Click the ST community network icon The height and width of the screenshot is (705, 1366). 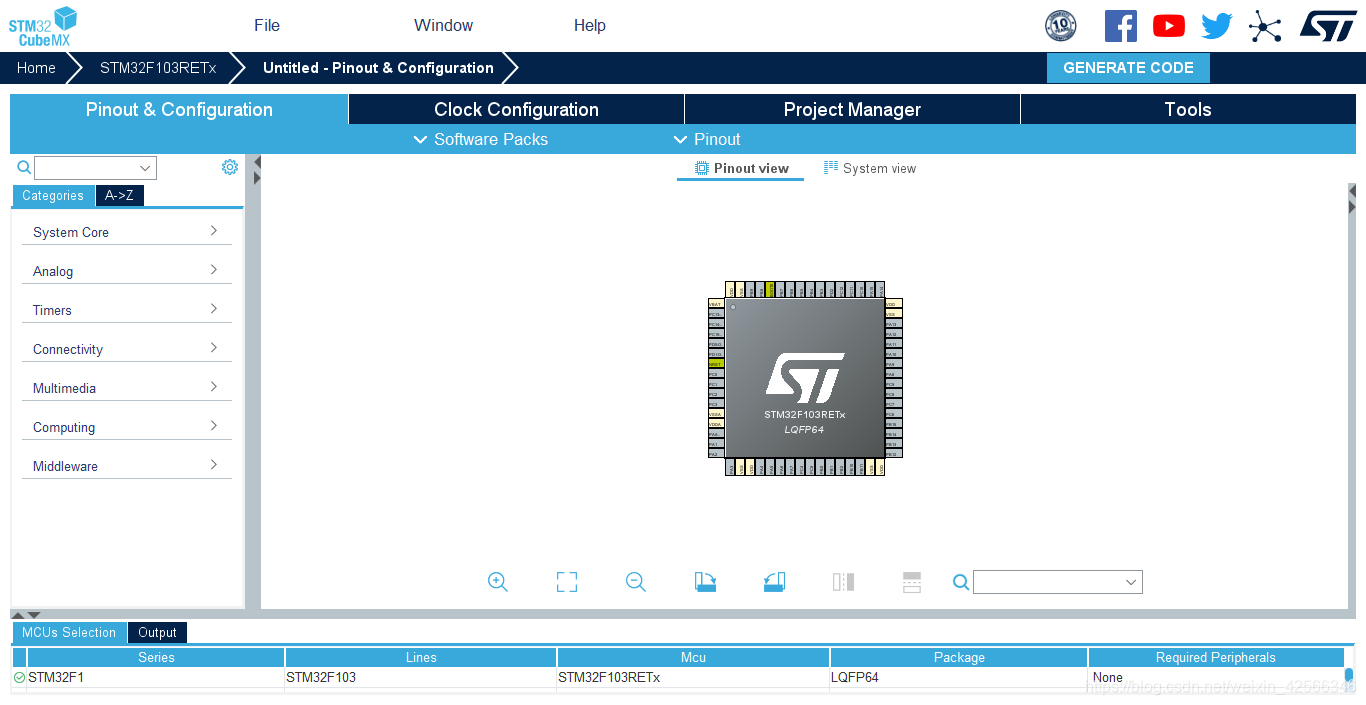pos(1265,26)
